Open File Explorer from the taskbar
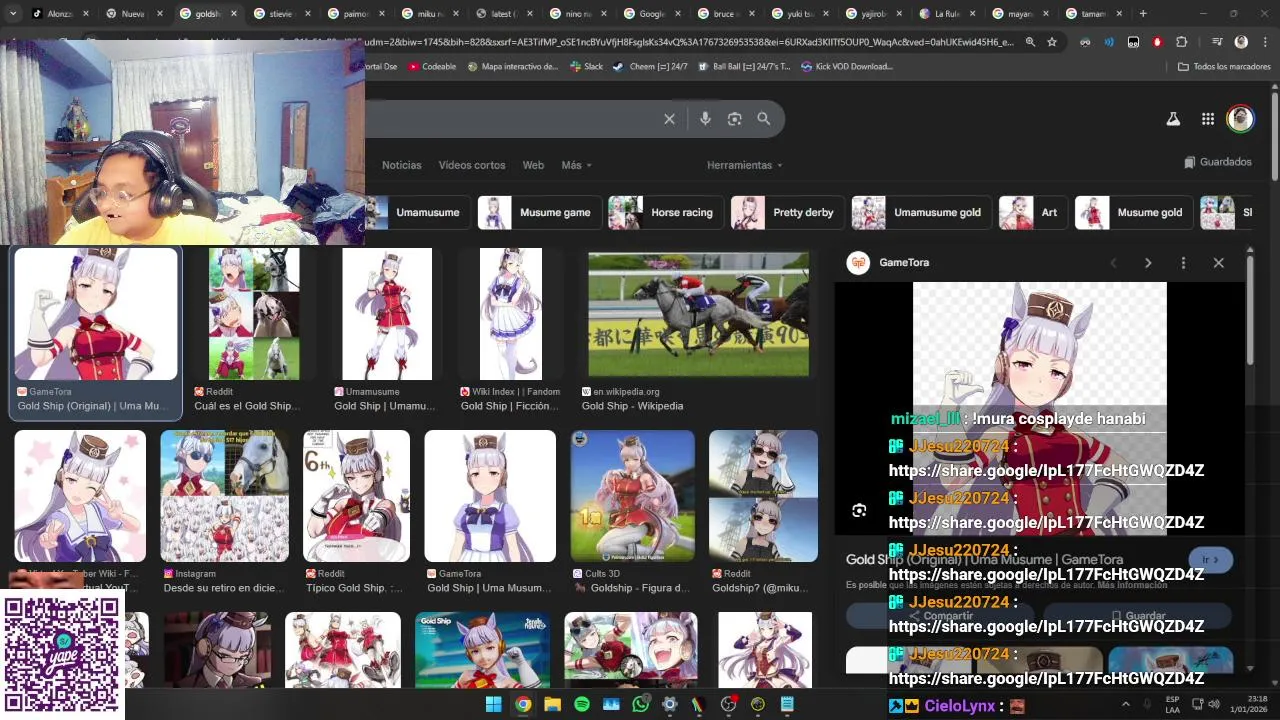Viewport: 1280px width, 720px height. tap(552, 704)
